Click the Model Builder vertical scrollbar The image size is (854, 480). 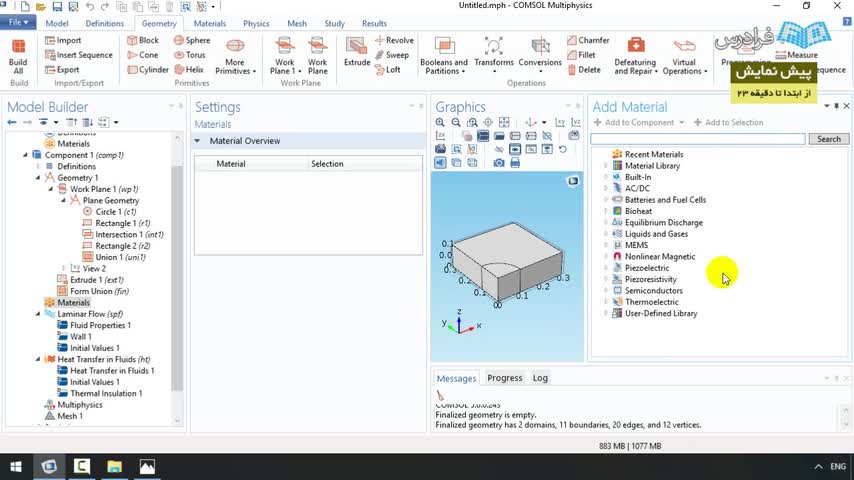point(177,278)
